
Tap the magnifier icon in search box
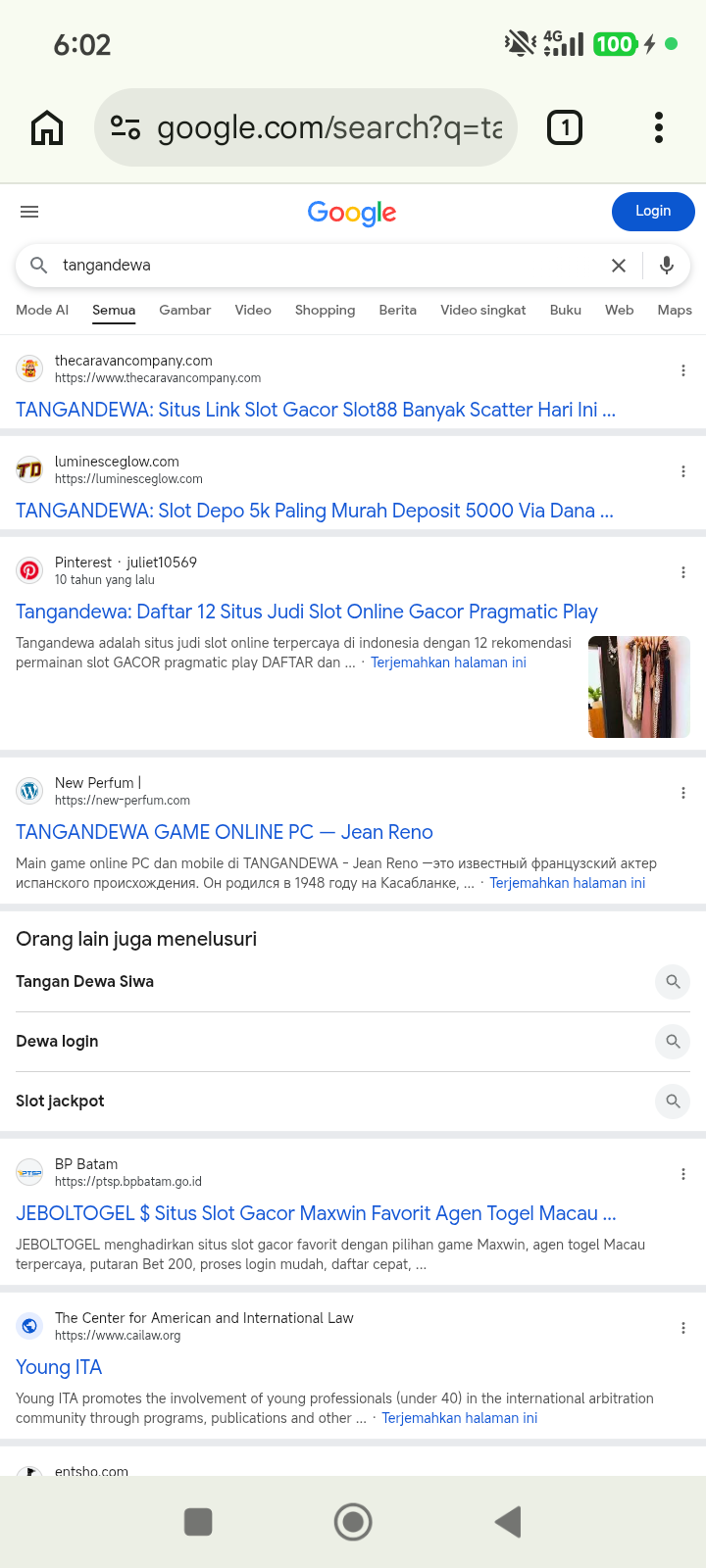coord(38,266)
